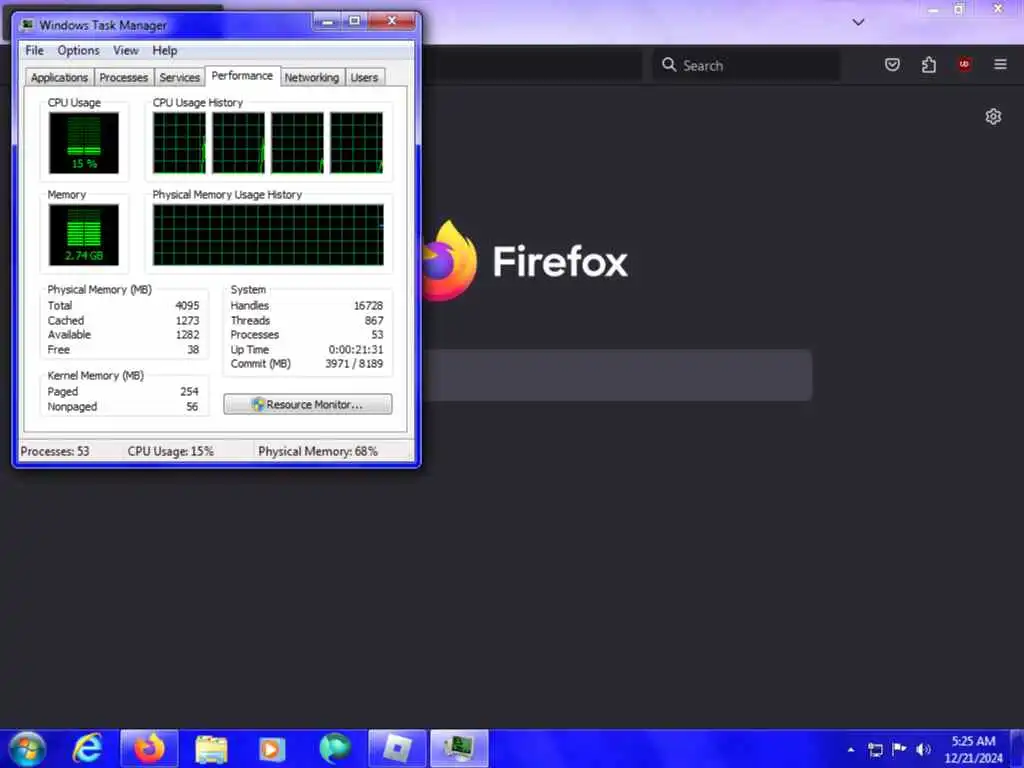Open Save to Pocket in Firefox
The image size is (1024, 768).
pos(892,65)
